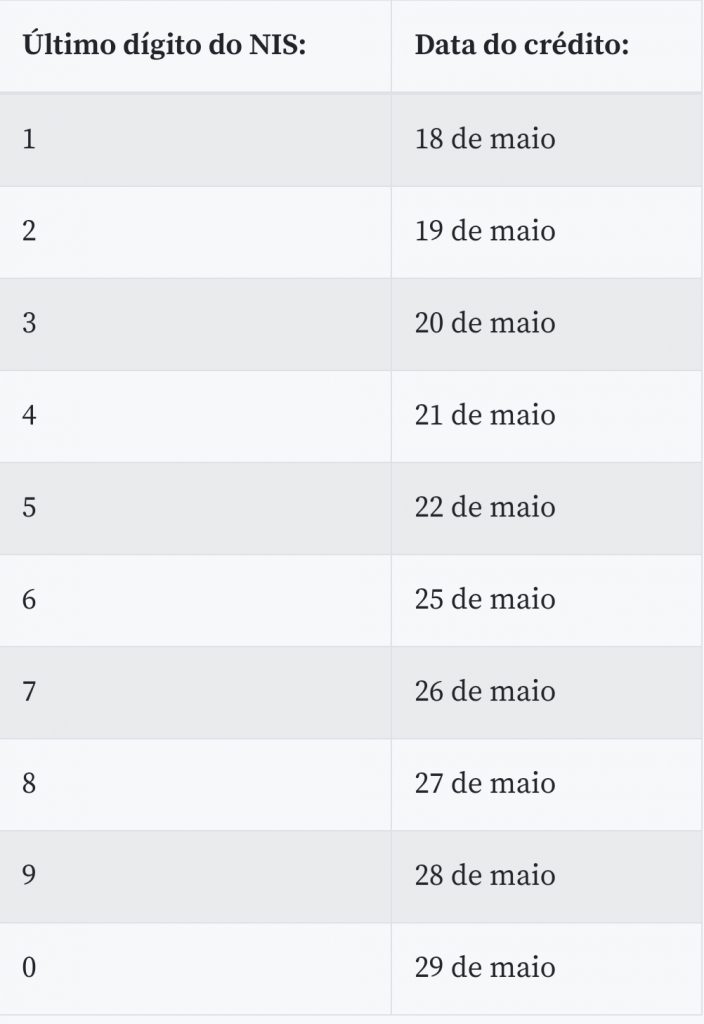Click NIS digit 1 cell
Screen dimensions: 704x1024
(x=195, y=140)
